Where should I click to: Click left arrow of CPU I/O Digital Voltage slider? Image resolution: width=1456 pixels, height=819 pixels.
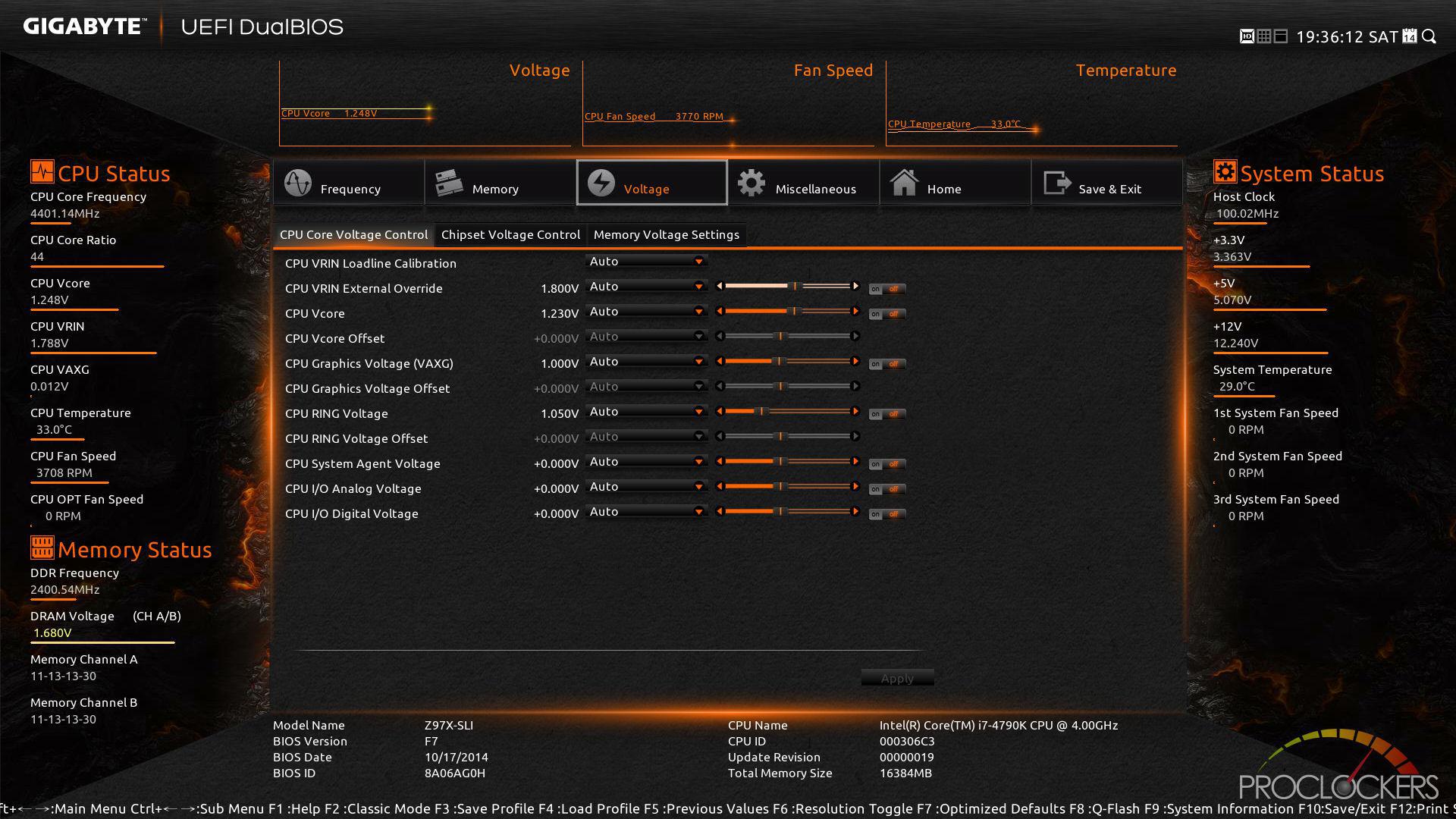click(x=720, y=511)
